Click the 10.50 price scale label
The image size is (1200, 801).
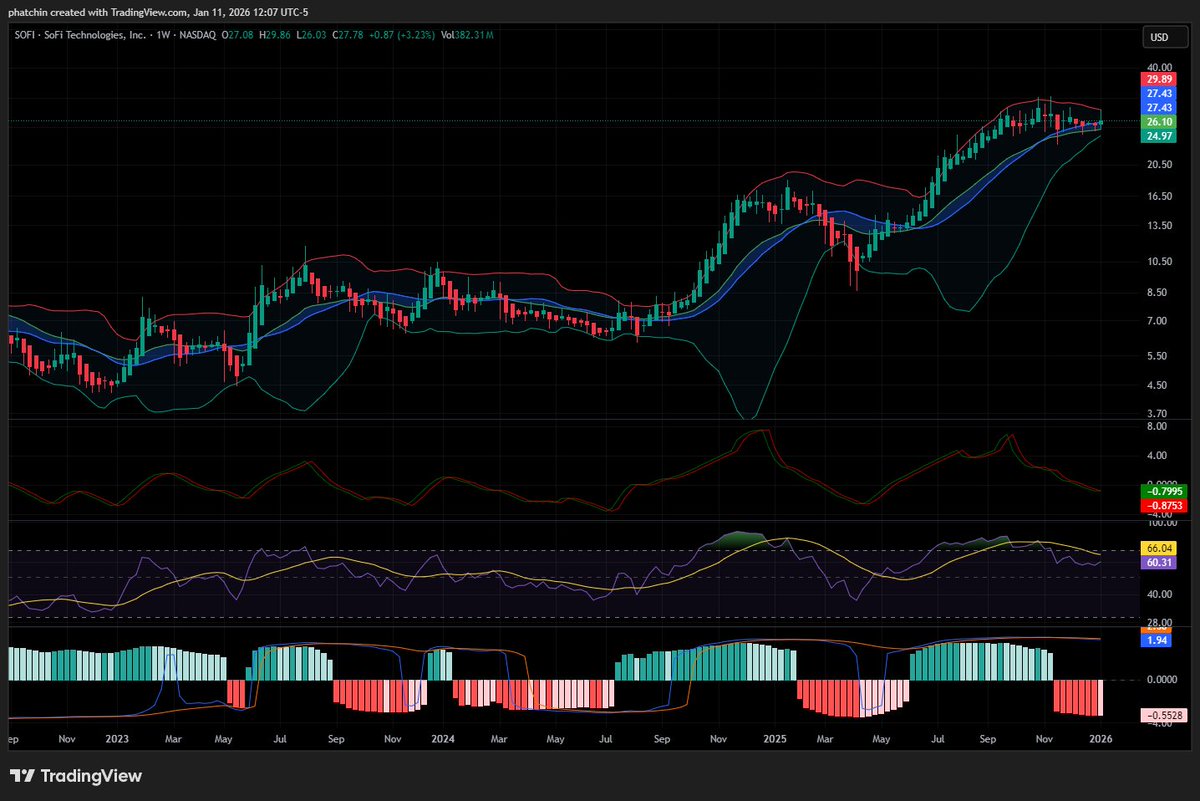(1159, 262)
